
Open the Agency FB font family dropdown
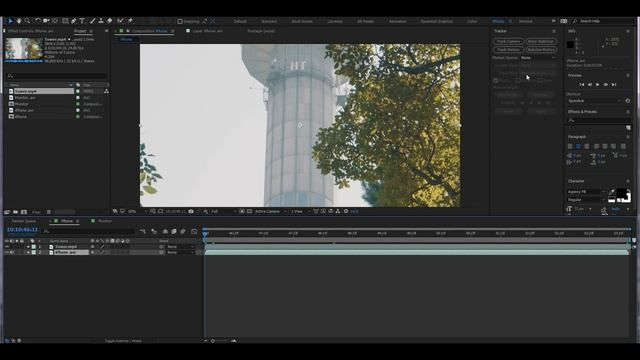(587, 192)
